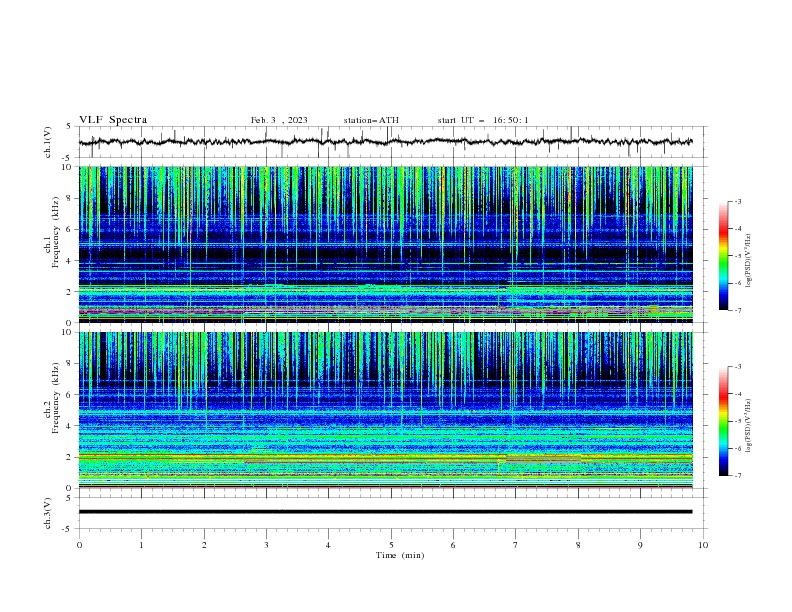Click the 'ch.1(V)' axis label
792x612 pixels.
pyautogui.click(x=48, y=142)
